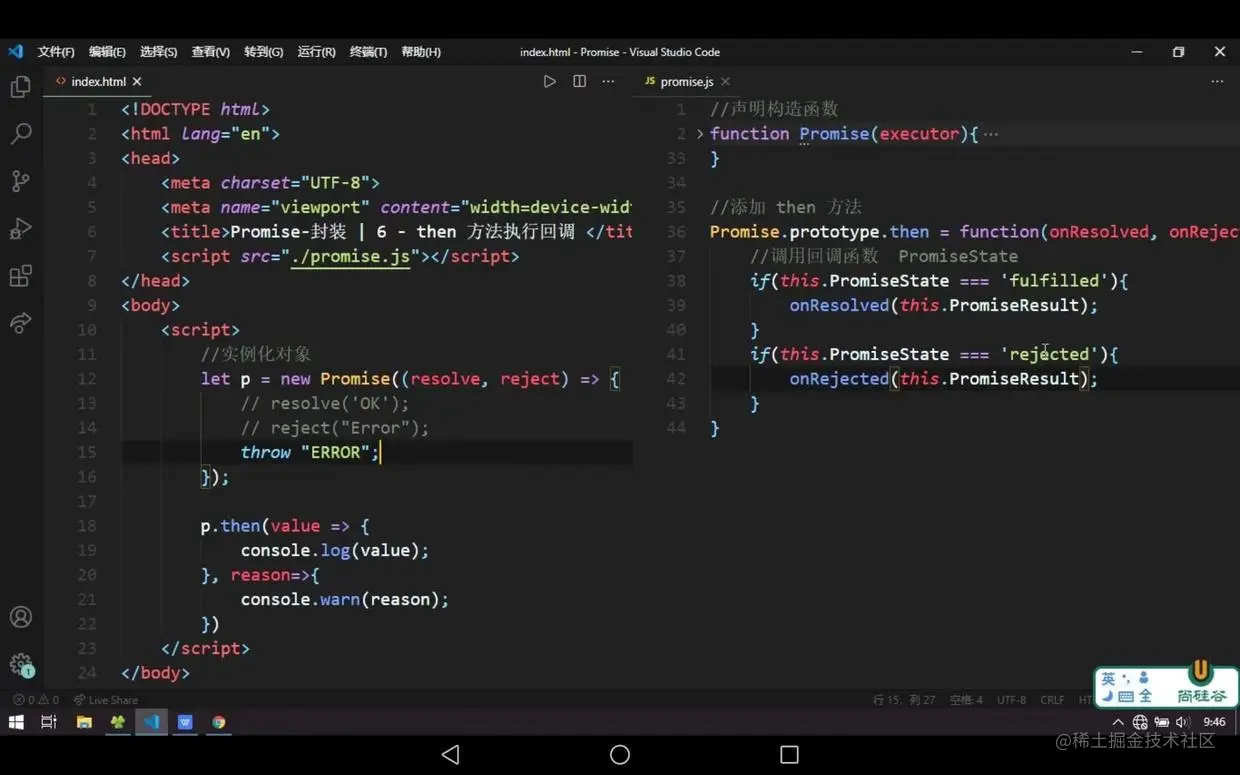Open the 运行(R) menu
This screenshot has height=775, width=1240.
[316, 52]
